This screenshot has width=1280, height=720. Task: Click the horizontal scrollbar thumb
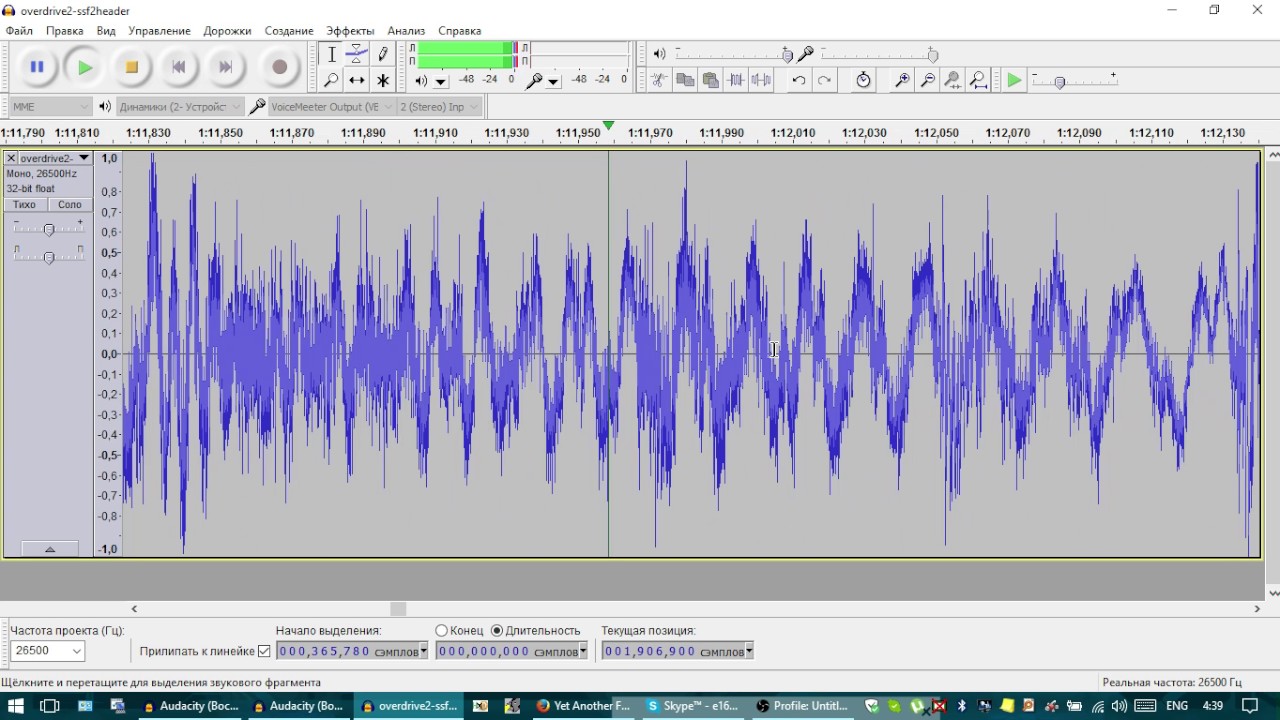click(398, 609)
